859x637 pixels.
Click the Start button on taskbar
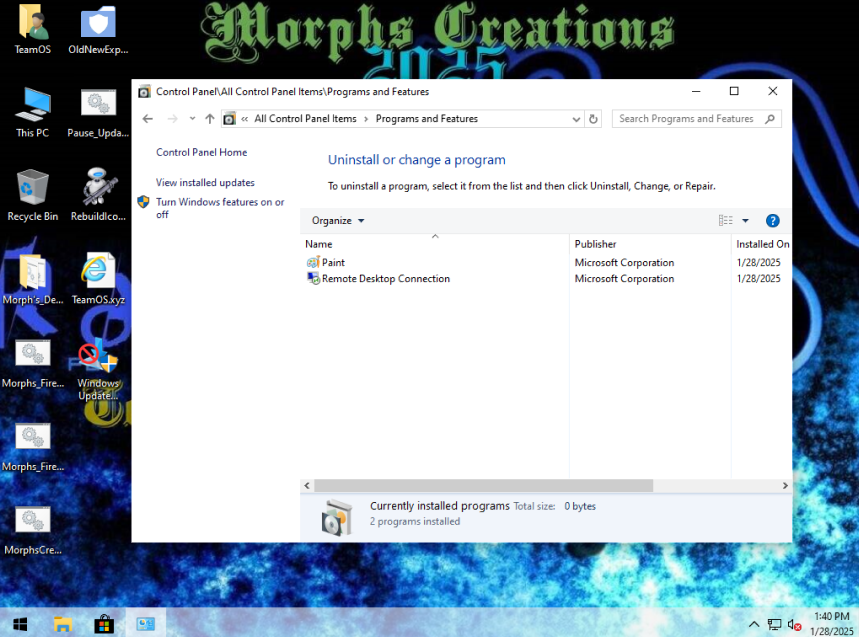tap(20, 624)
